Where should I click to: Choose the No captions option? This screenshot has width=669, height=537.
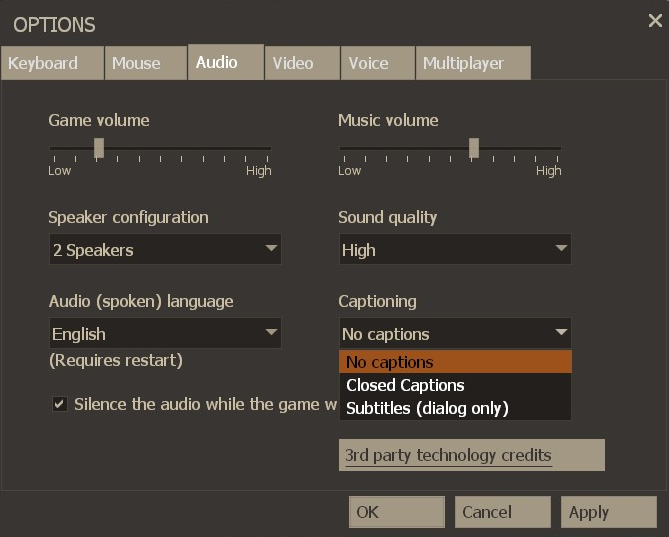(x=455, y=362)
